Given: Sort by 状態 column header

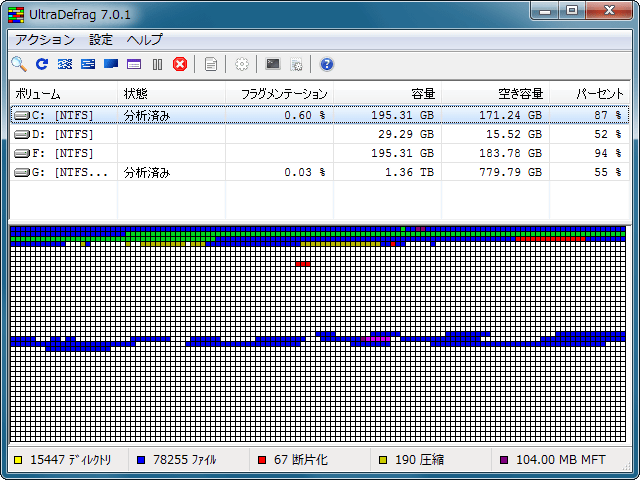Looking at the screenshot, I should tap(171, 94).
